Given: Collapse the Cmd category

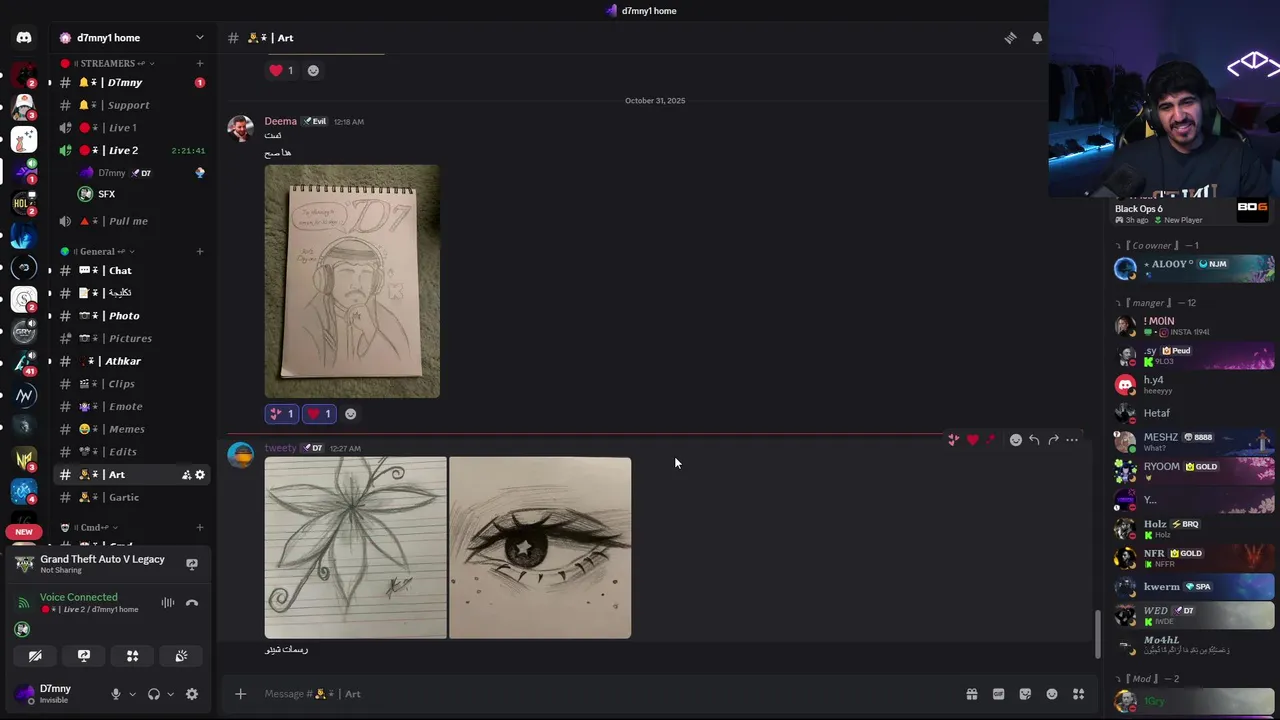Looking at the screenshot, I should [90, 527].
